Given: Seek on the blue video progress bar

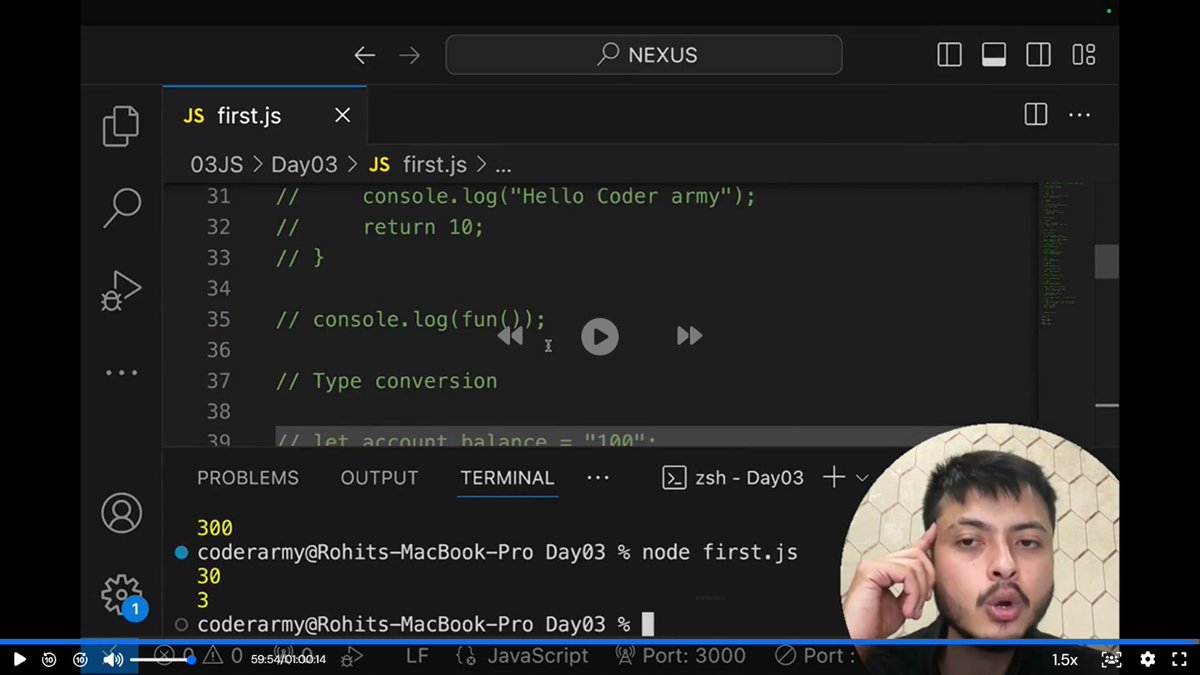Looking at the screenshot, I should (600, 641).
